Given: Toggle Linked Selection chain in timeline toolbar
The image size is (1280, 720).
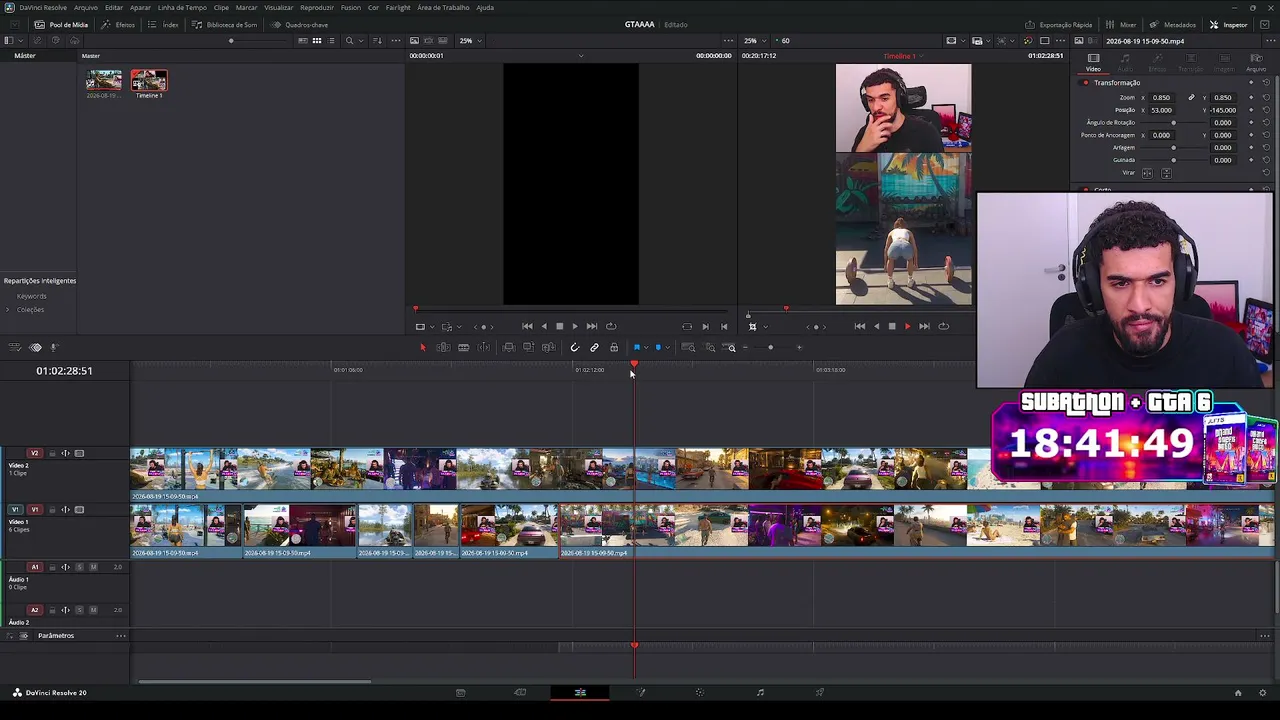Looking at the screenshot, I should (594, 347).
